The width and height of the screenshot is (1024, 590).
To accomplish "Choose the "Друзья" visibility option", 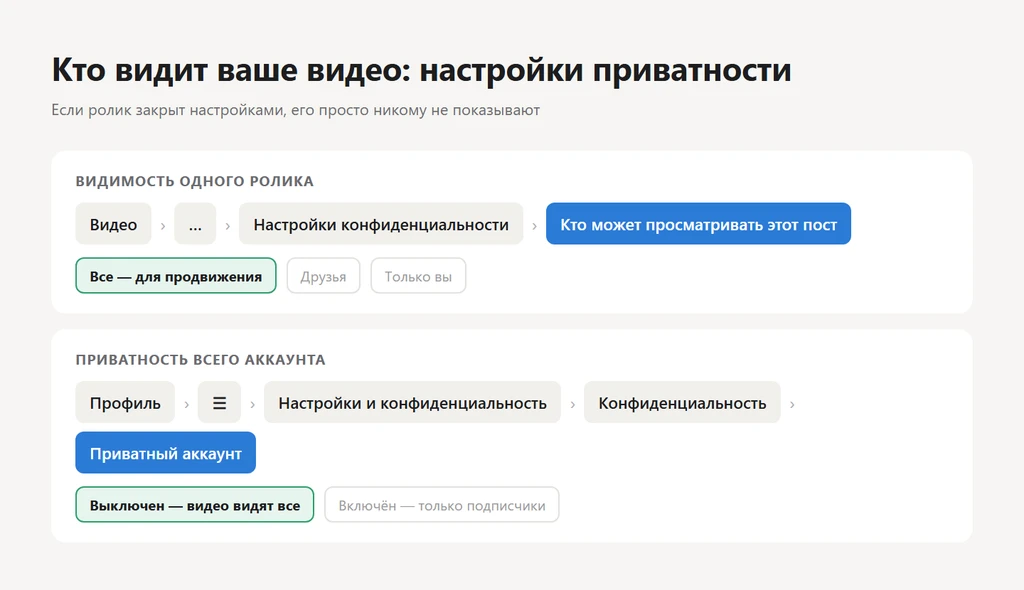I will click(323, 276).
